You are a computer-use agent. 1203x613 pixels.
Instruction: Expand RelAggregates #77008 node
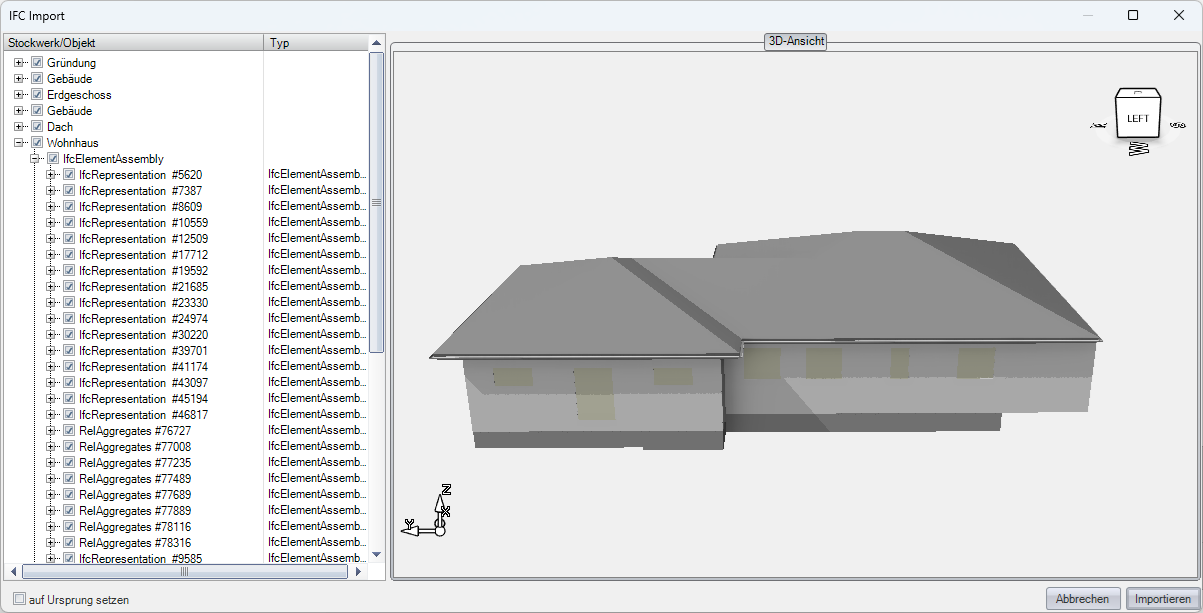click(51, 447)
